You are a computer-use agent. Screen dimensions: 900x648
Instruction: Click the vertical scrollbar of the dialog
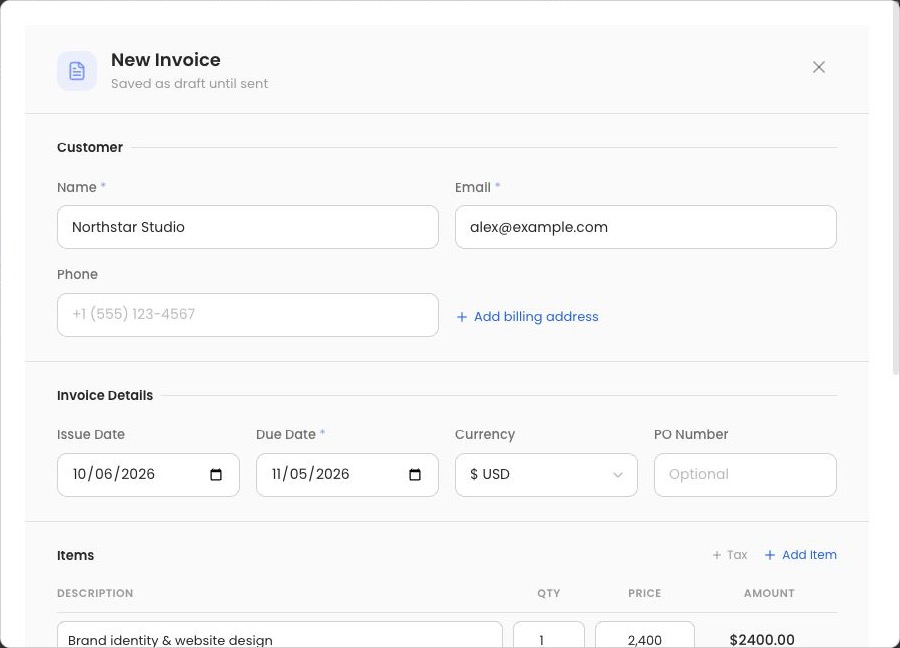[896, 189]
